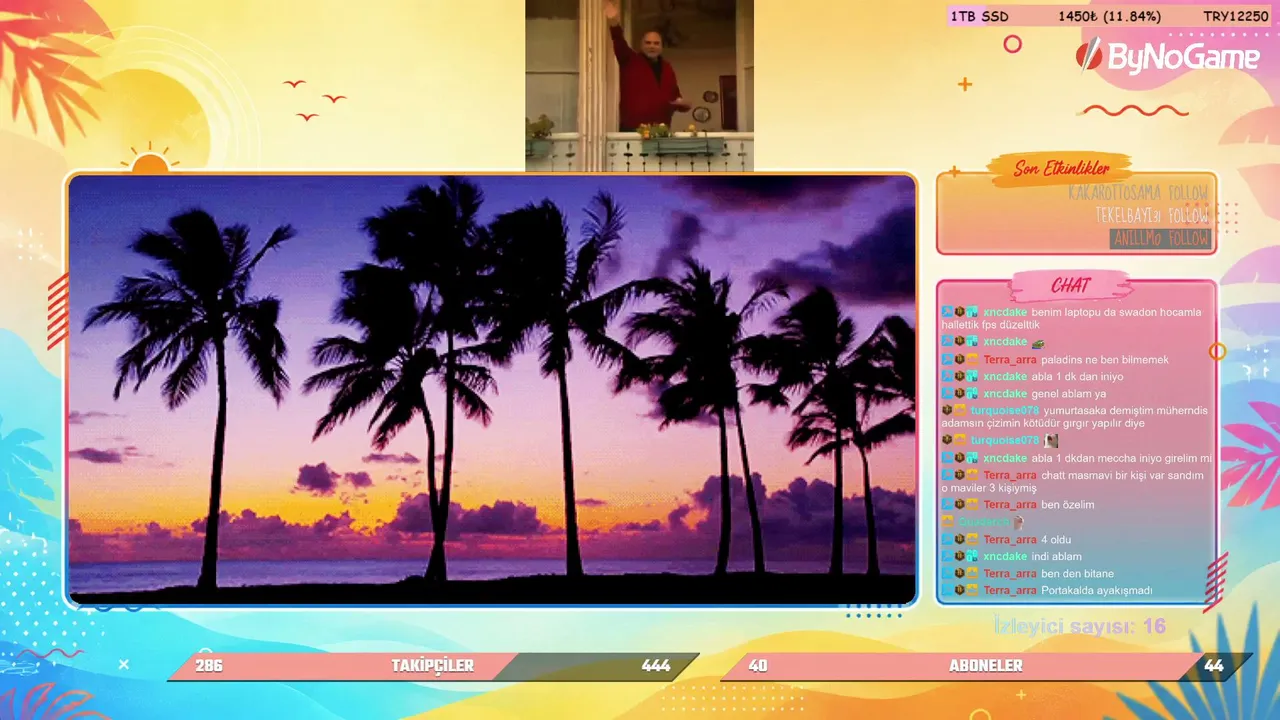Click the crown badge on 'ben özelim' row
Image resolution: width=1280 pixels, height=720 pixels.
click(972, 505)
